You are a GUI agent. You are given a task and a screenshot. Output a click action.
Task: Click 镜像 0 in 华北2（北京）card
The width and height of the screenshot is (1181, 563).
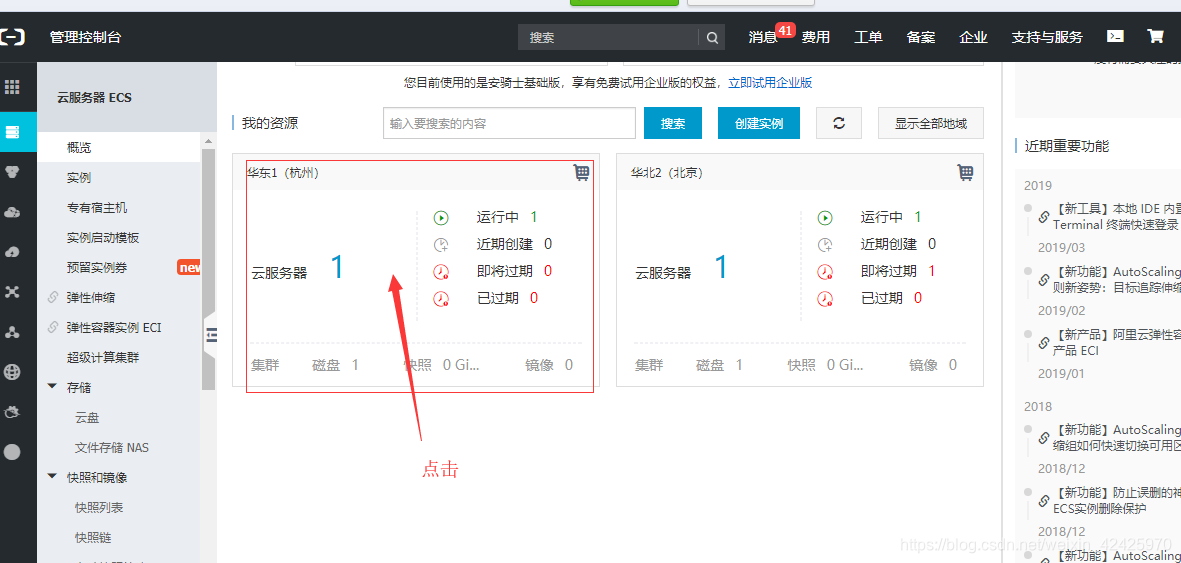click(932, 366)
